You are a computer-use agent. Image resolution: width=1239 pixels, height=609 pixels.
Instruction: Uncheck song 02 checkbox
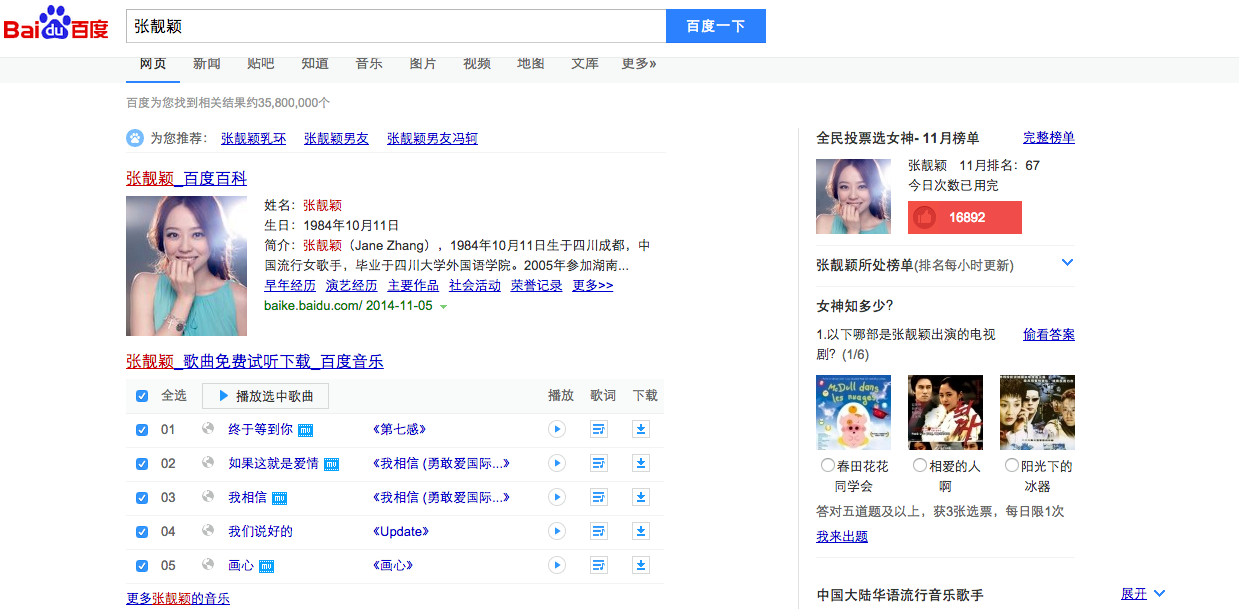coord(142,464)
